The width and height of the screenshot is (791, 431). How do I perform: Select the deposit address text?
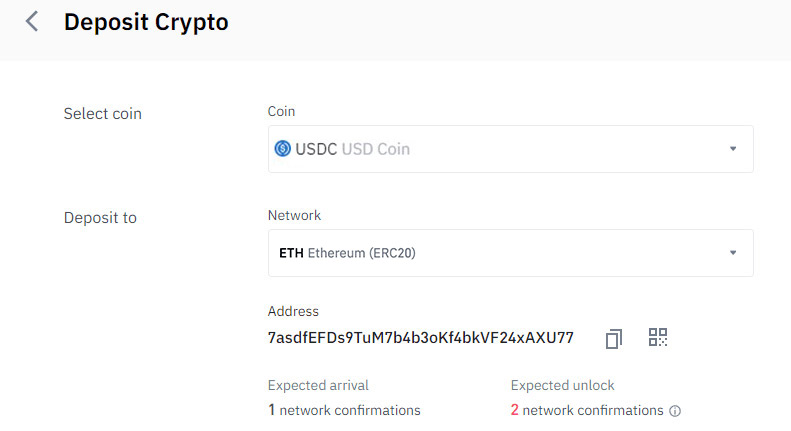coord(421,338)
